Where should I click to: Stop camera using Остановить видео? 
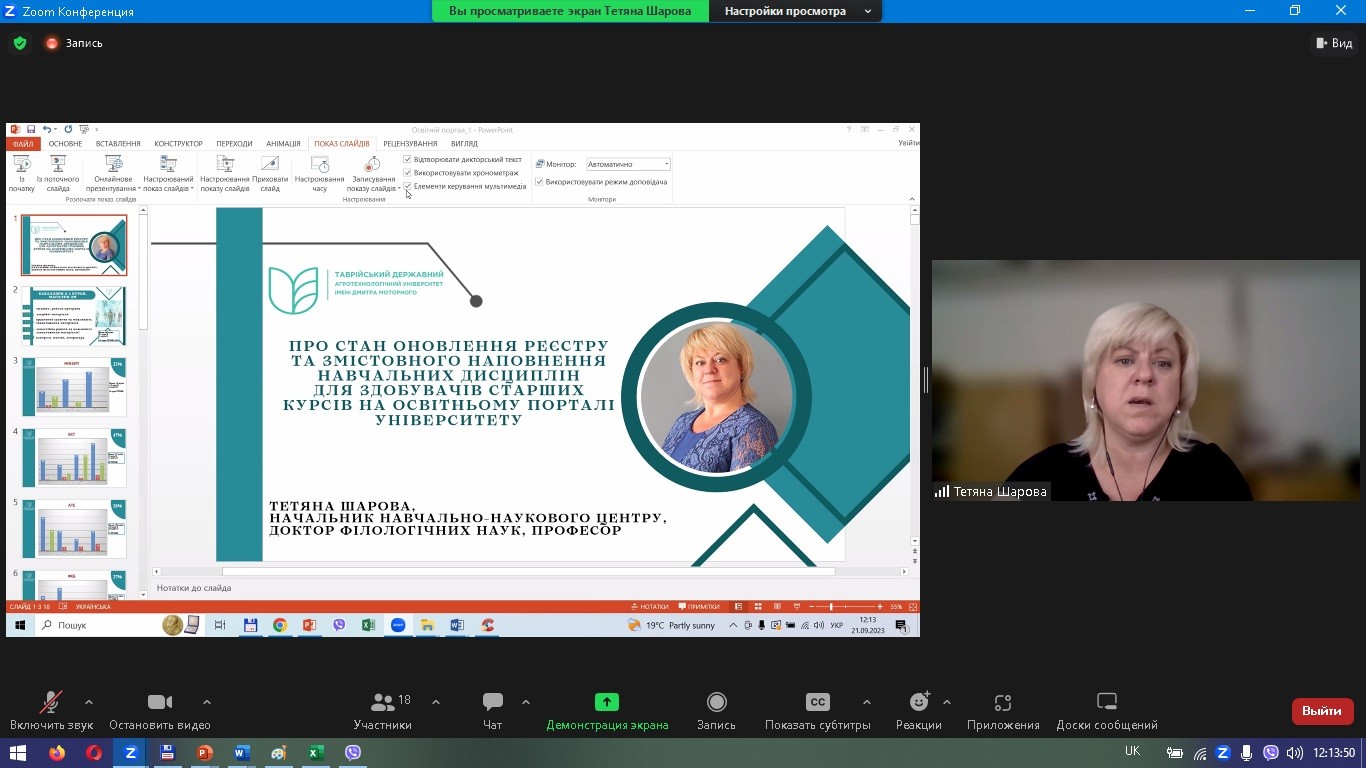pyautogui.click(x=160, y=710)
